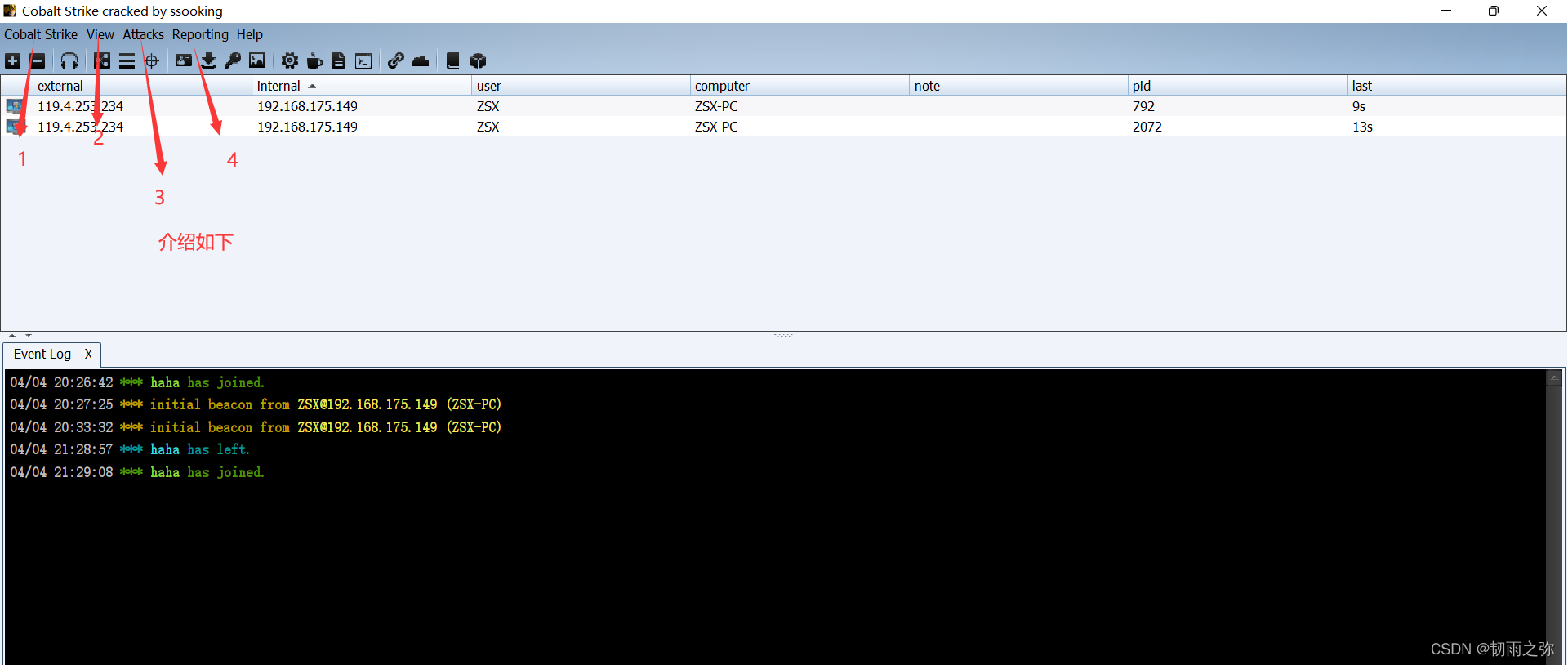Viewport: 1568px width, 665px height.
Task: Open the help book icon
Action: point(453,61)
